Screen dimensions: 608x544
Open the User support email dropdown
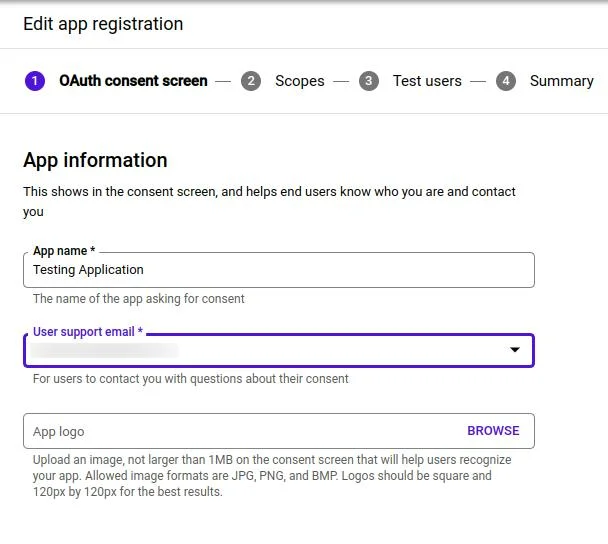[x=279, y=350]
